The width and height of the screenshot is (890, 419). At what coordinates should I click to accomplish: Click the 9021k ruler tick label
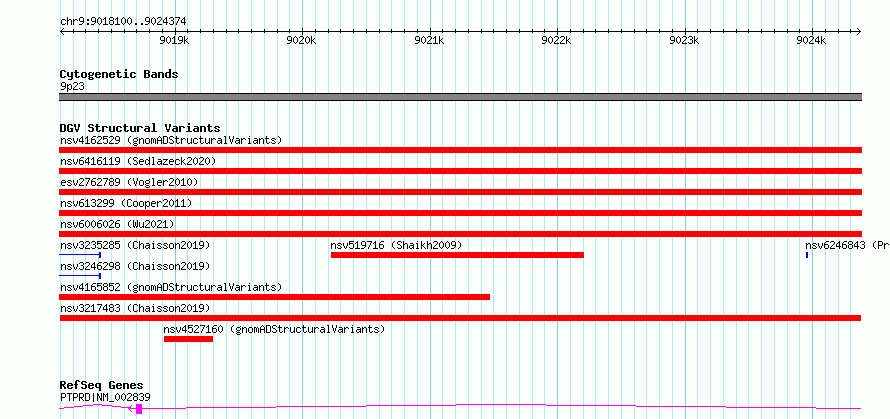click(x=430, y=40)
